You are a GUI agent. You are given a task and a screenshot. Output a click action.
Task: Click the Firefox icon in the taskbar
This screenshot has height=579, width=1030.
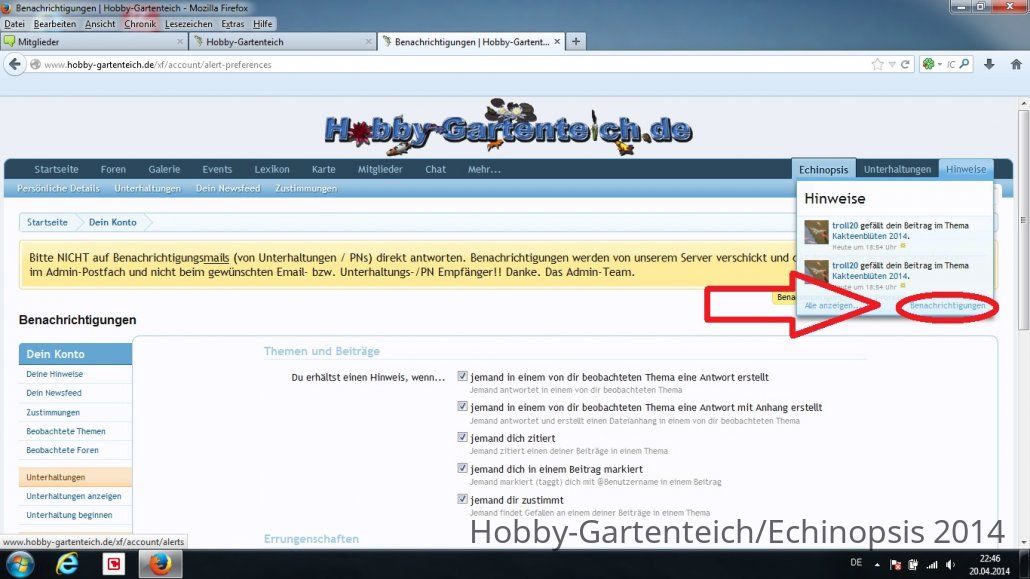click(160, 565)
